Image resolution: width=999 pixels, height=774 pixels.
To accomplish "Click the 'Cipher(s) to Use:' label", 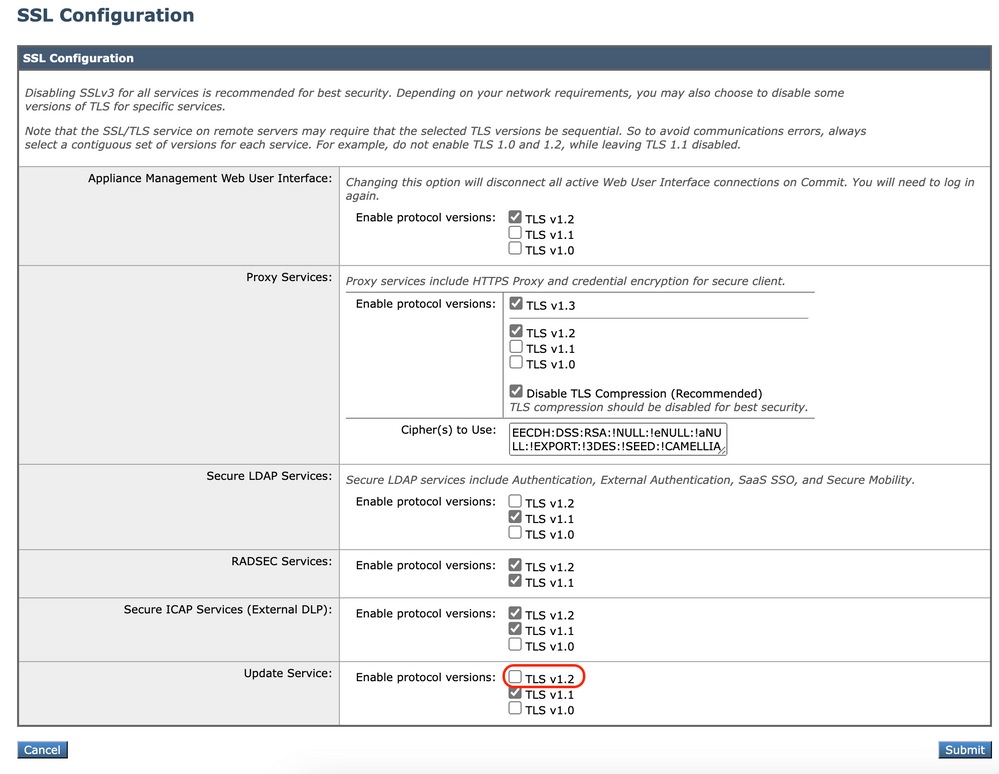I will coord(448,430).
